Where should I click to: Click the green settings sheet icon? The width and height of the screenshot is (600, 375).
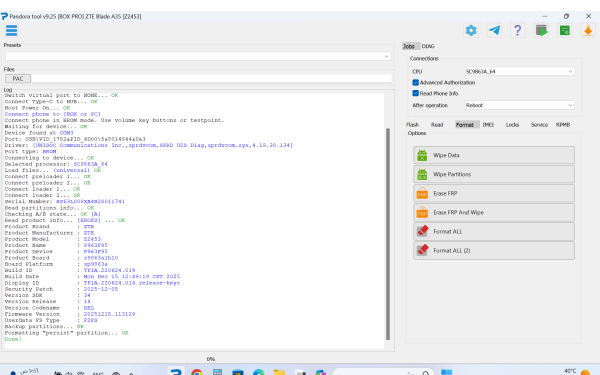(565, 30)
